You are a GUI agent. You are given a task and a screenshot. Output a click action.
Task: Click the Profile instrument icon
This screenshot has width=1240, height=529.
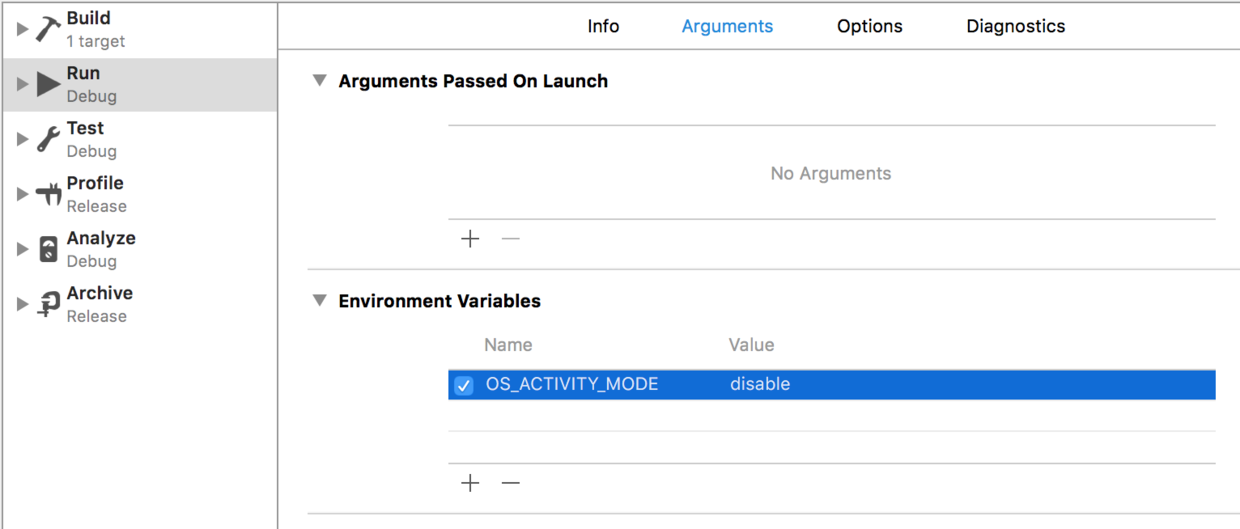click(48, 194)
